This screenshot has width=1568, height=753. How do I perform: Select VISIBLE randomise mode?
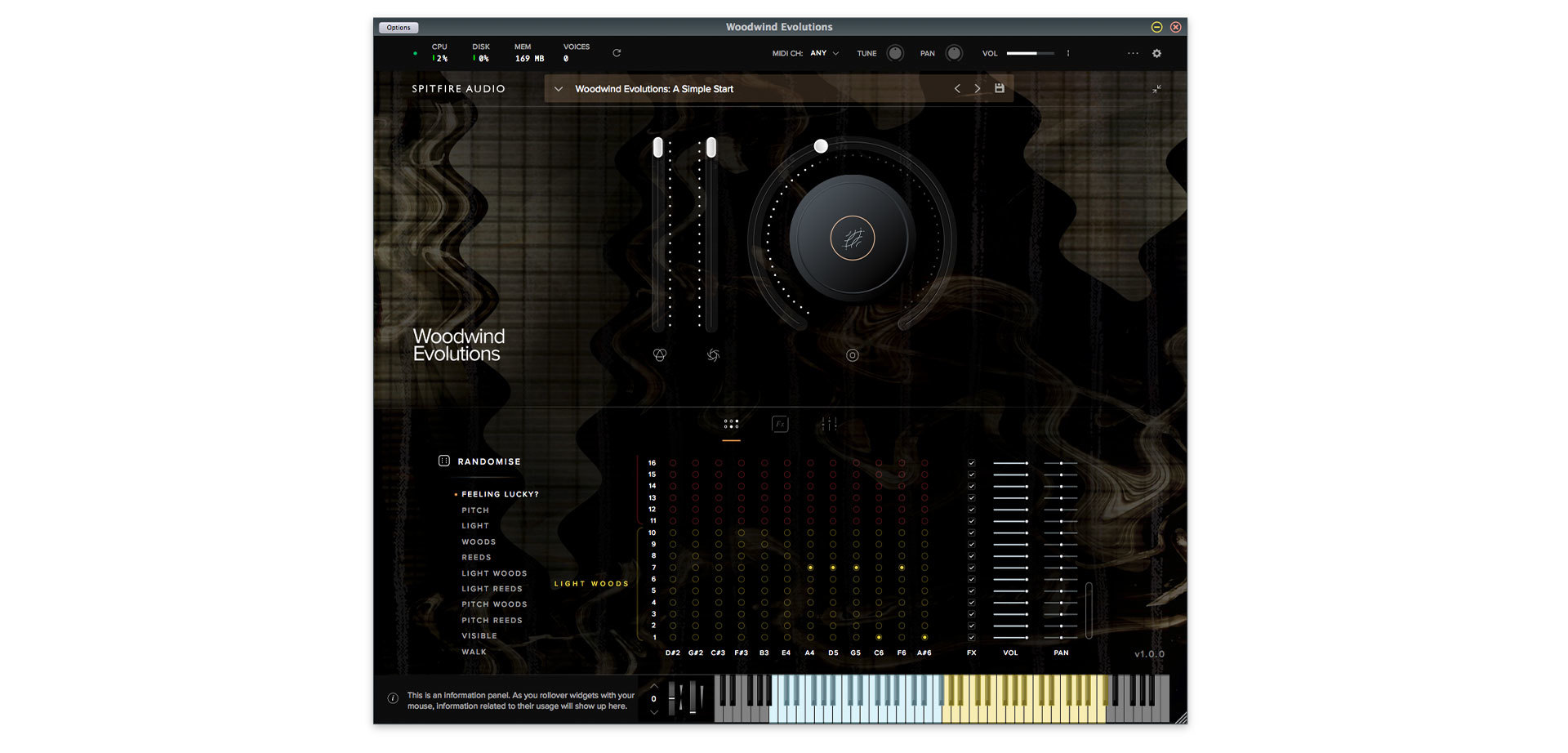(x=479, y=636)
